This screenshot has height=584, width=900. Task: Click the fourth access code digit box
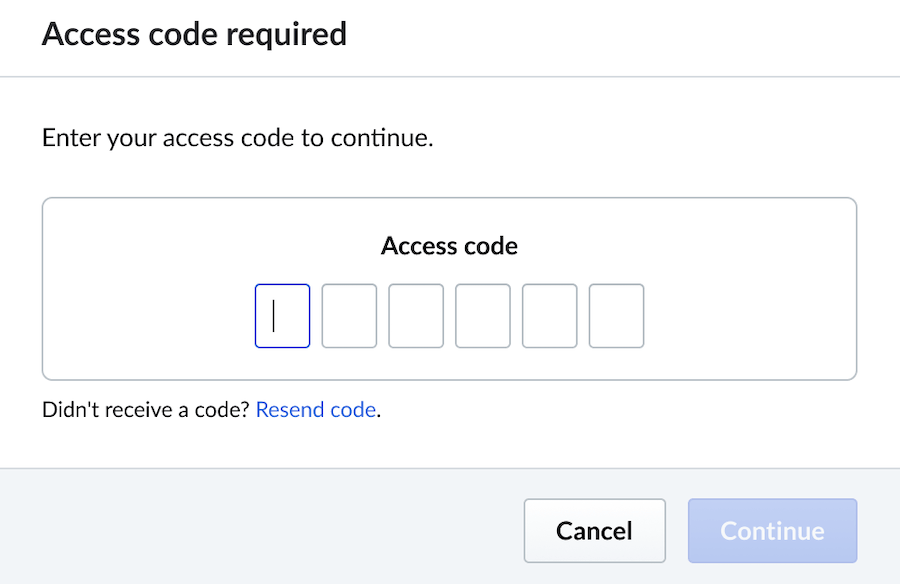pos(483,316)
